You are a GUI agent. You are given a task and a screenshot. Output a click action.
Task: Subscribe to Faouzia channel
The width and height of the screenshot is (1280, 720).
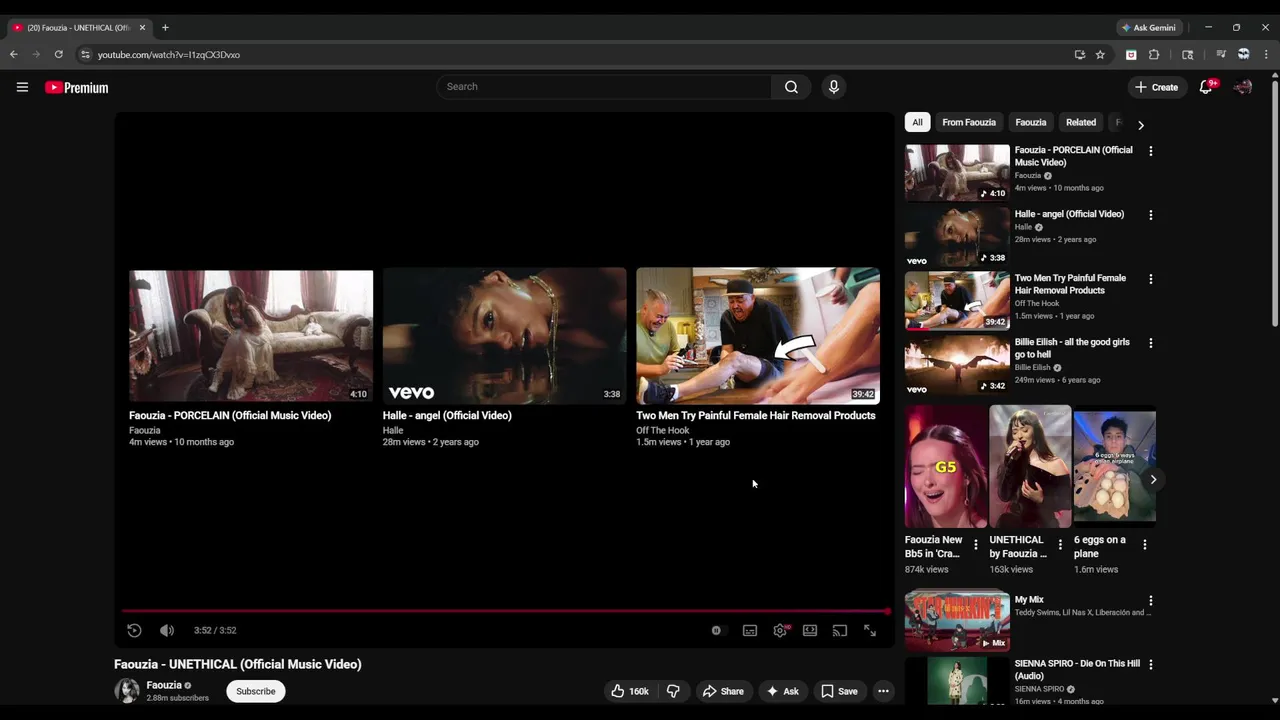(256, 691)
